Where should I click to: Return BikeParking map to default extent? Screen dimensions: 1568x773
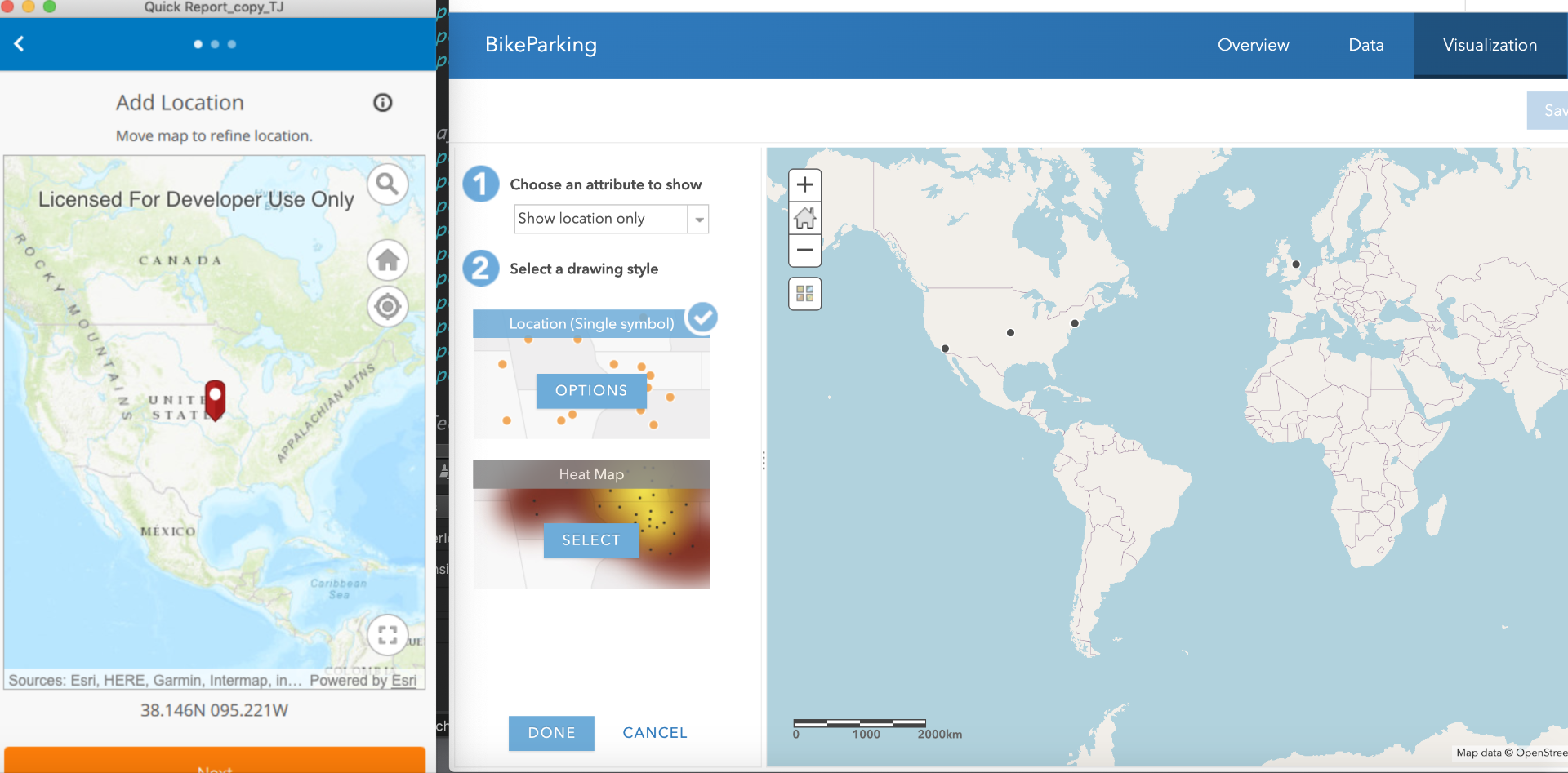pos(804,218)
